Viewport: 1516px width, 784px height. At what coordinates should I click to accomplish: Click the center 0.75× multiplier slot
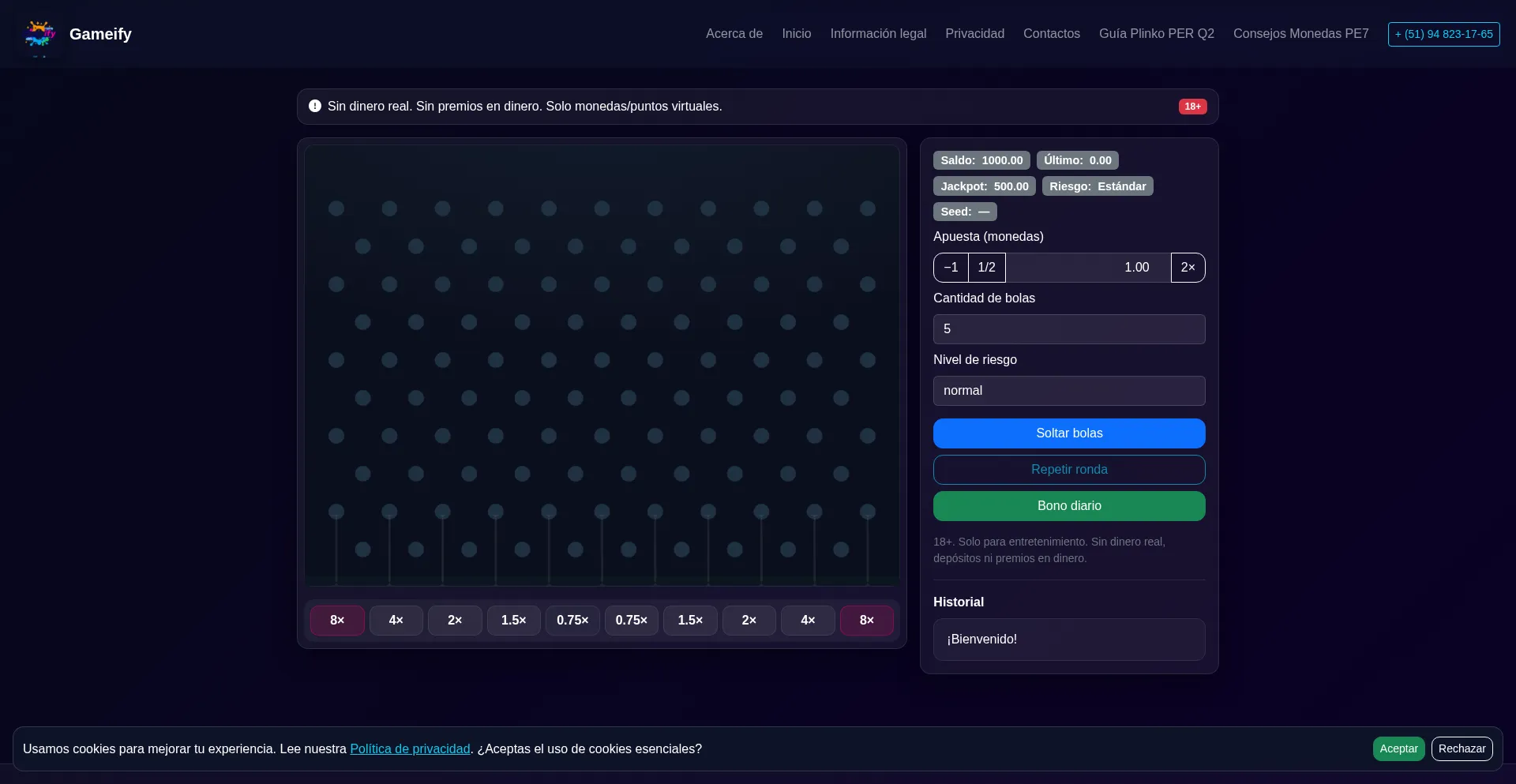coord(572,620)
